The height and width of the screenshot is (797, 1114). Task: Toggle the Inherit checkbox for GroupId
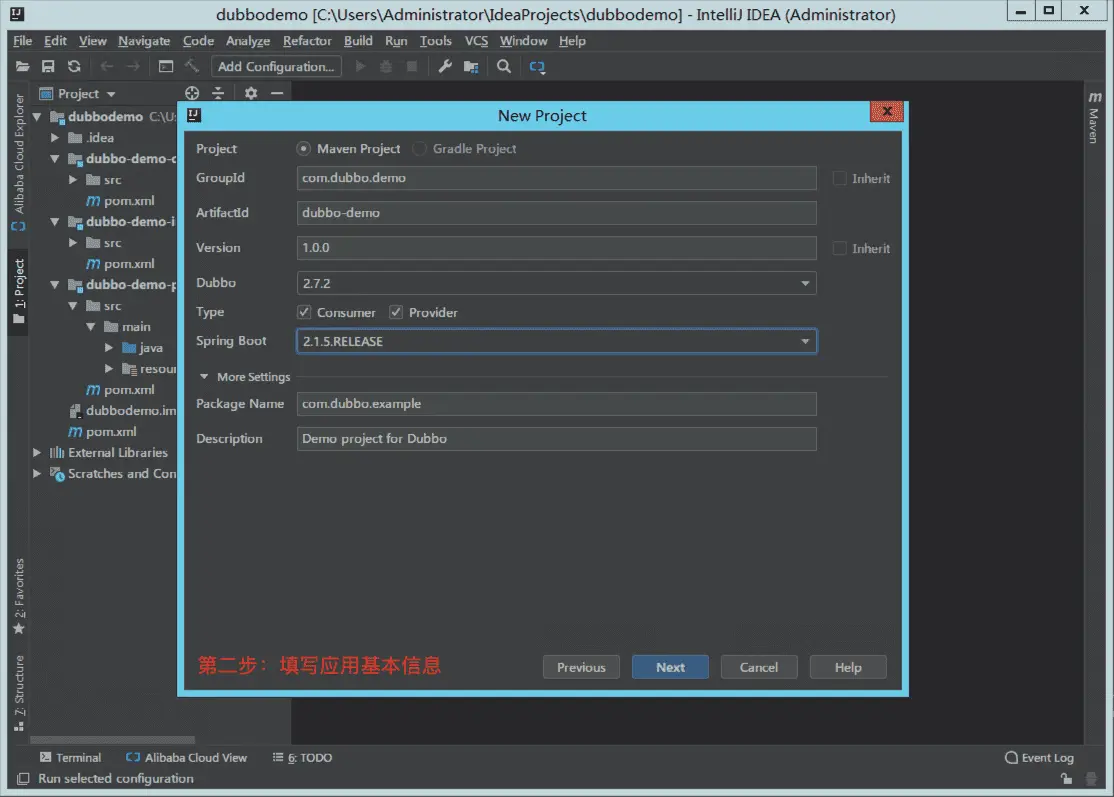click(840, 178)
